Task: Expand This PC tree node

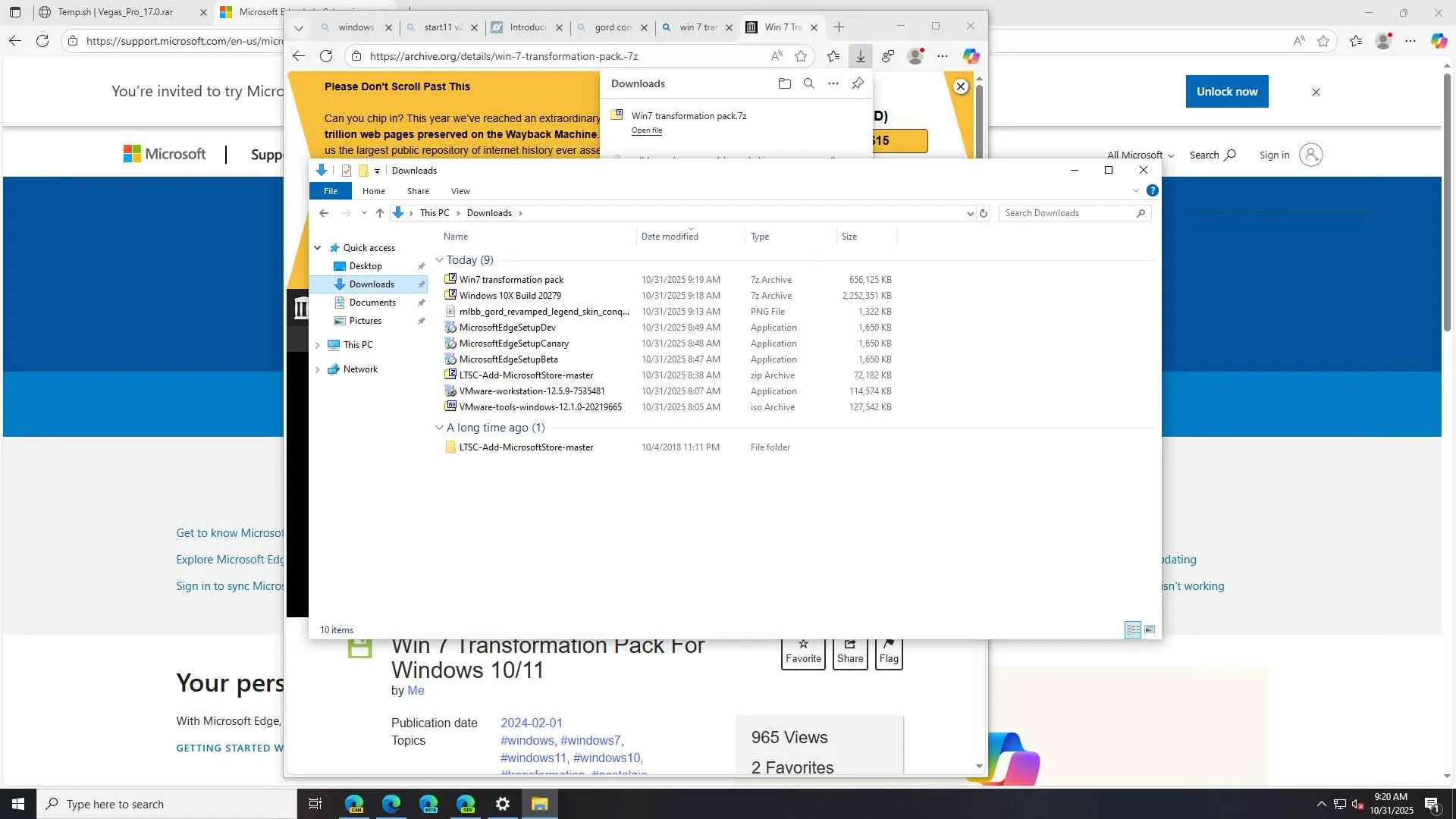Action: point(318,345)
